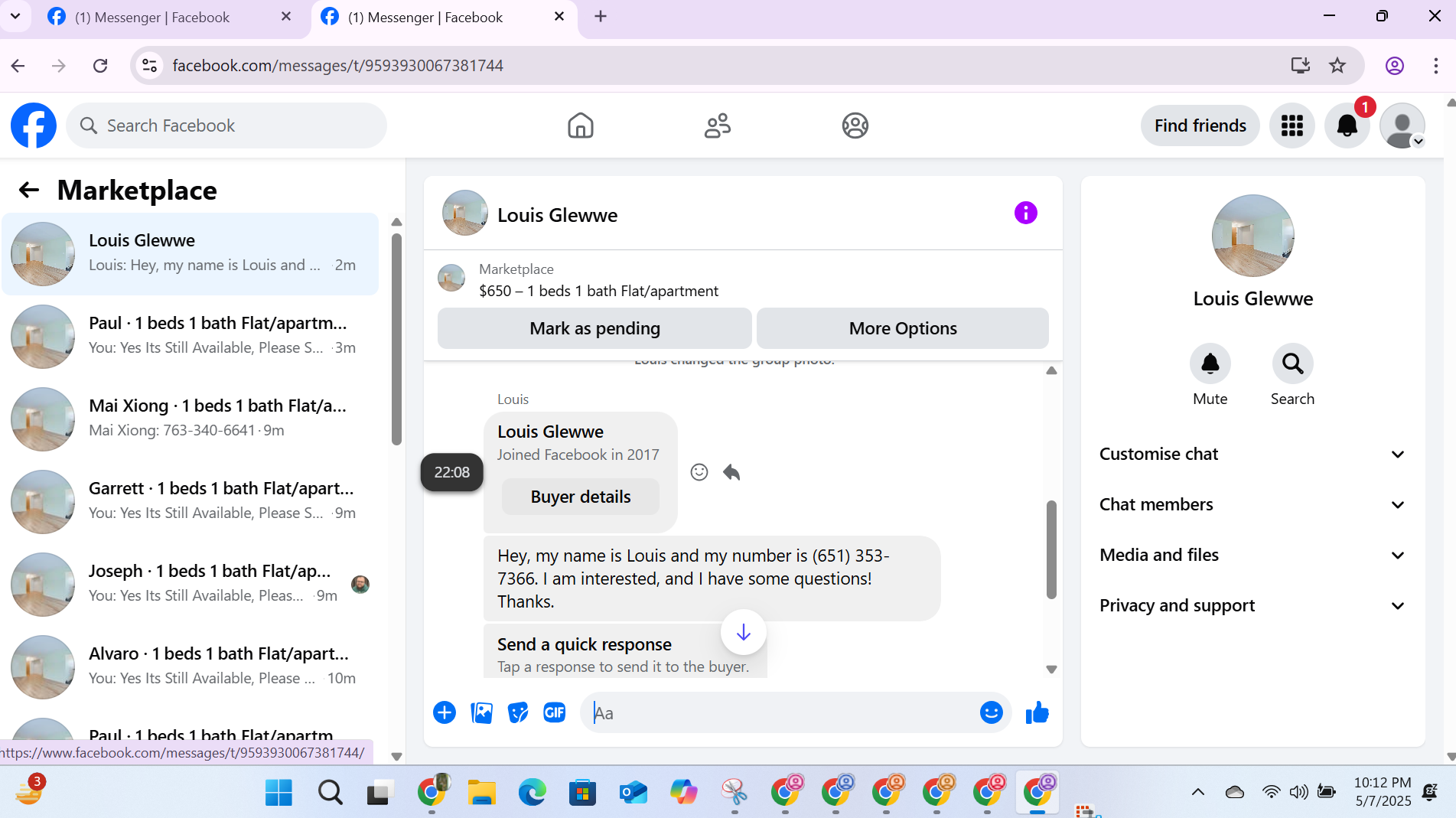This screenshot has height=818, width=1456.
Task: Send a thumbs up like
Action: point(1037,713)
